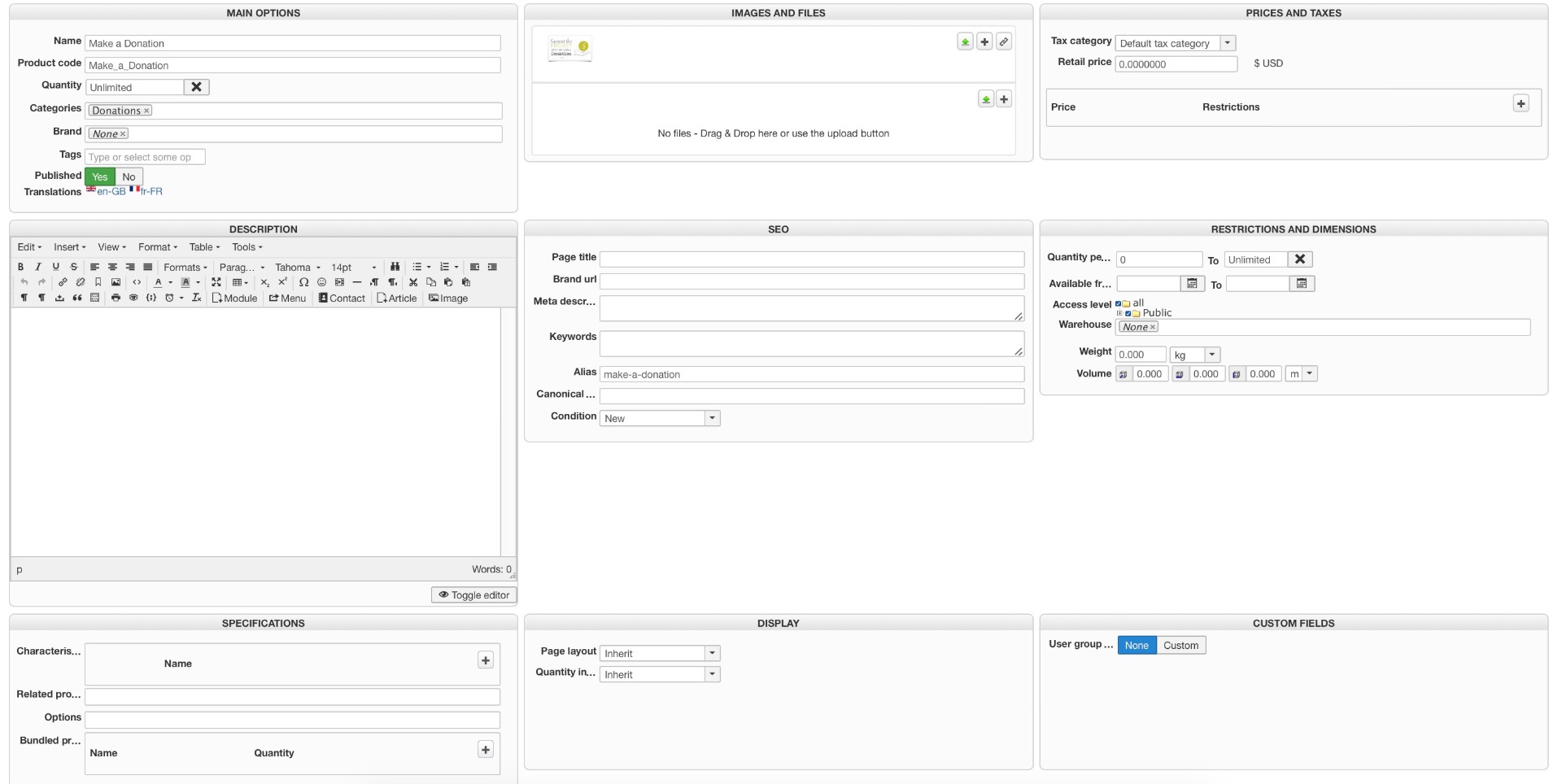Open the weight unit kg dropdown

(x=1211, y=355)
